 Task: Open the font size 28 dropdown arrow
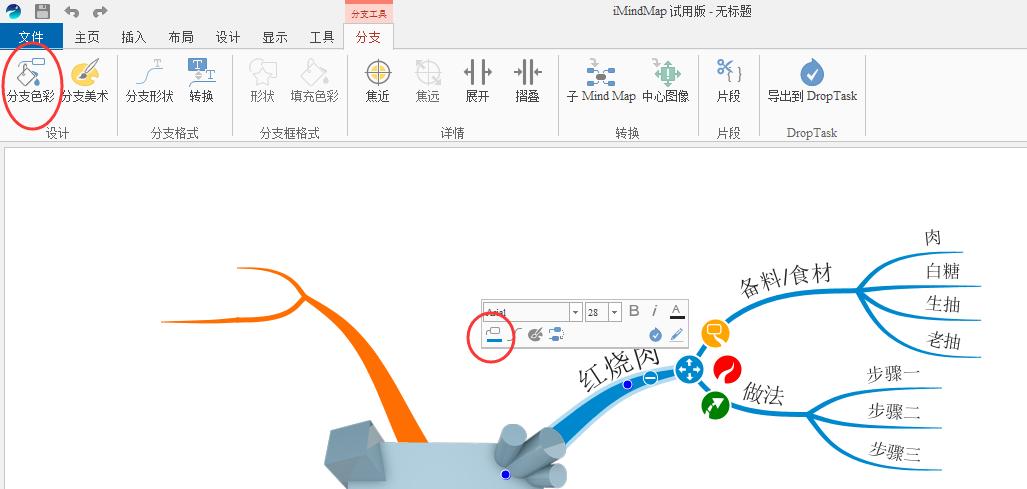614,312
